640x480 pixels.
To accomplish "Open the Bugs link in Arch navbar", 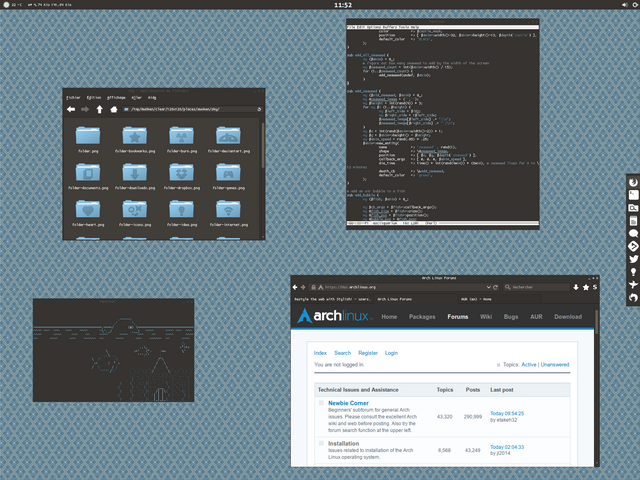I will [x=511, y=317].
